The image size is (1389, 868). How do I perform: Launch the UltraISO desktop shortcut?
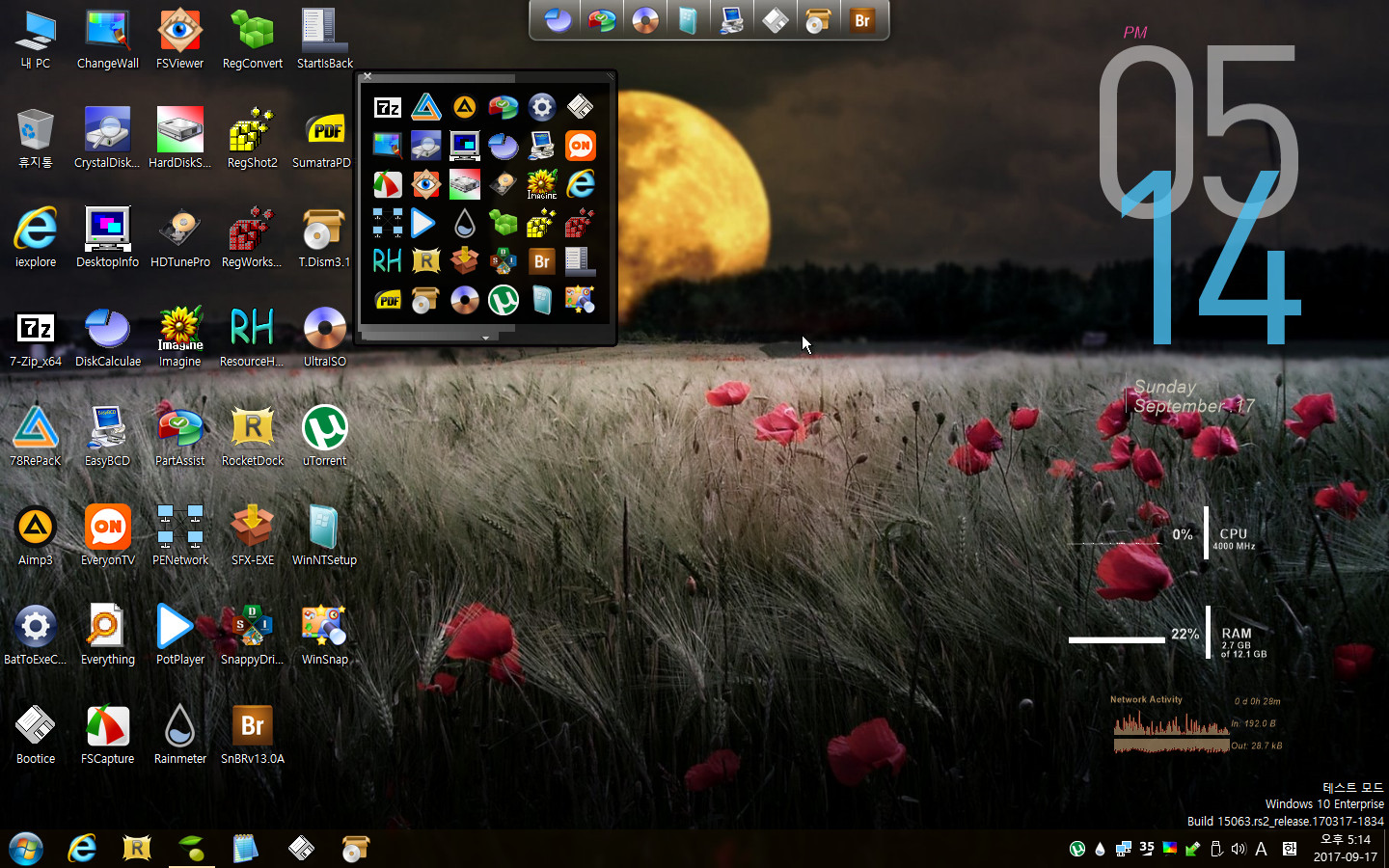325,338
